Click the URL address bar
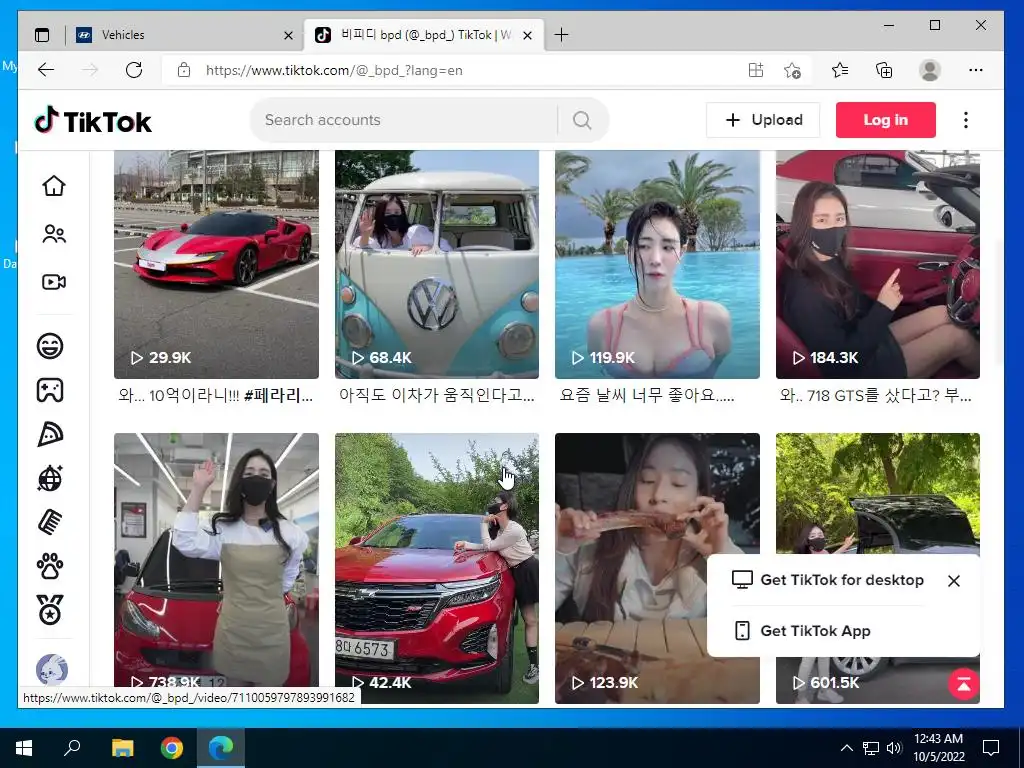The image size is (1024, 768). (470, 70)
